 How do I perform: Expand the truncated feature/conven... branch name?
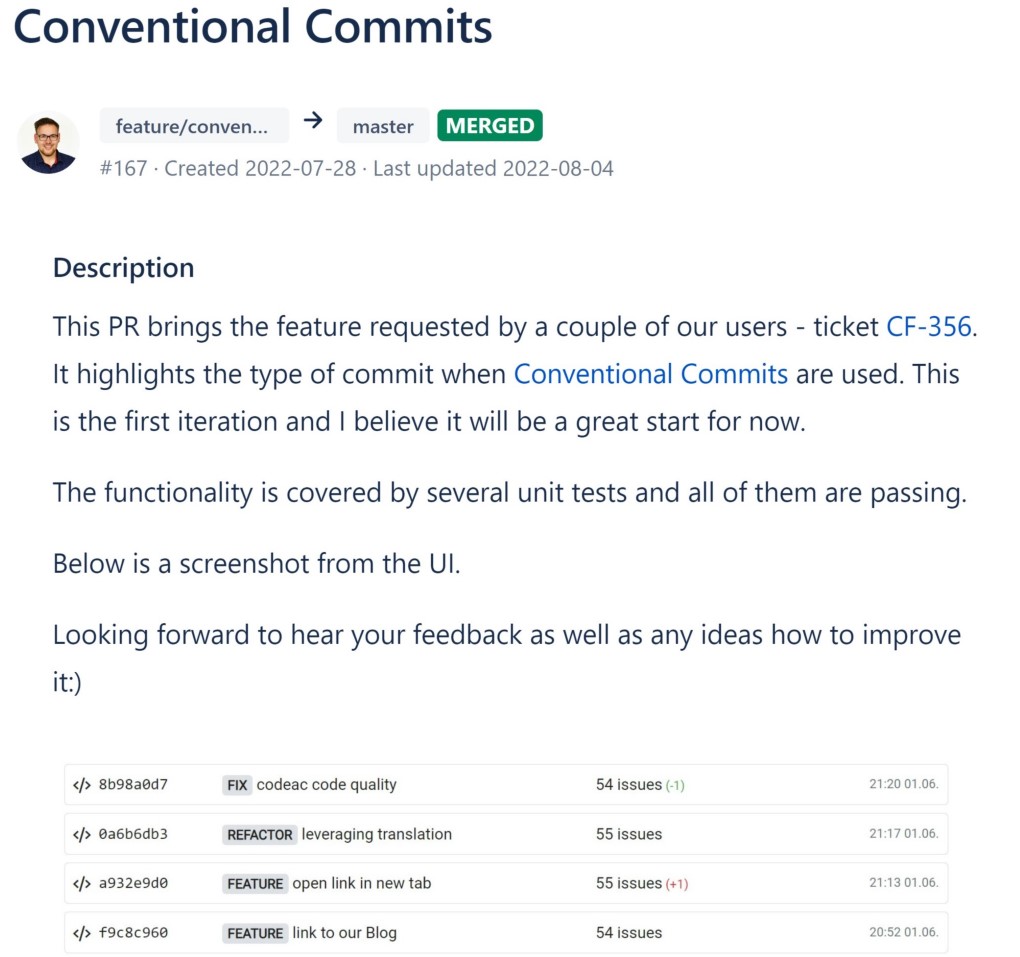pyautogui.click(x=193, y=125)
